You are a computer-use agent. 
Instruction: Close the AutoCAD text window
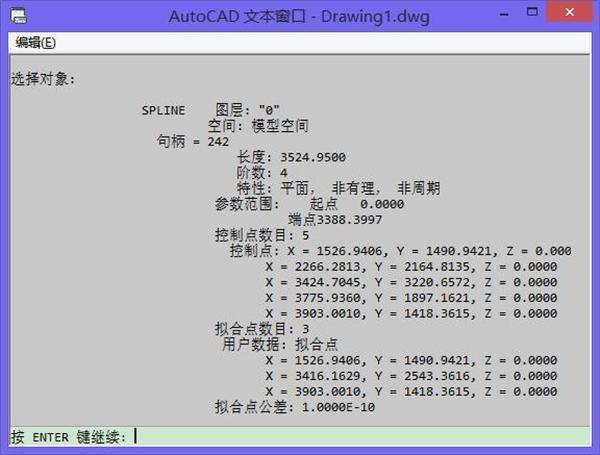click(569, 12)
